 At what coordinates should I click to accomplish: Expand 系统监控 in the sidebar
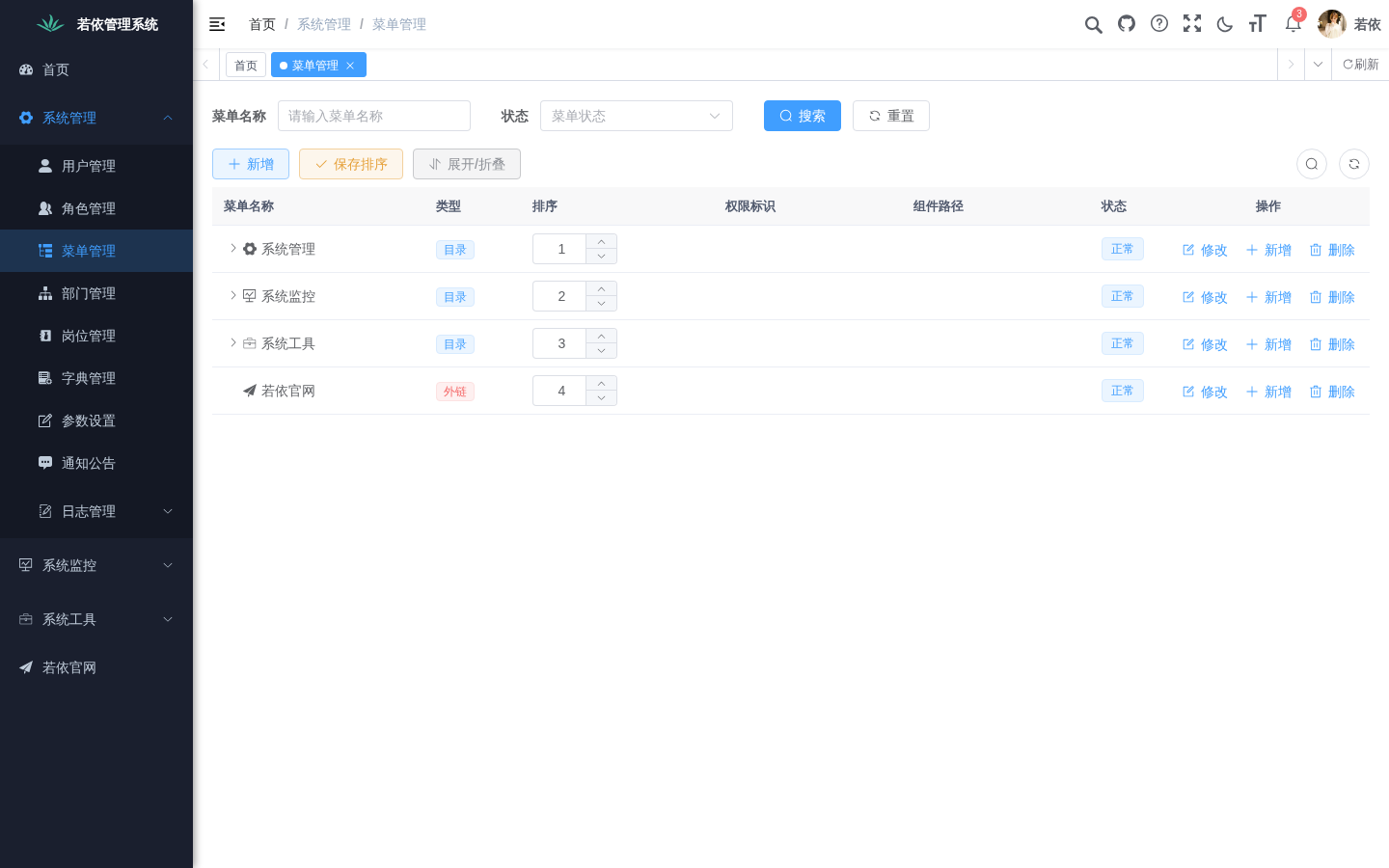coord(96,565)
